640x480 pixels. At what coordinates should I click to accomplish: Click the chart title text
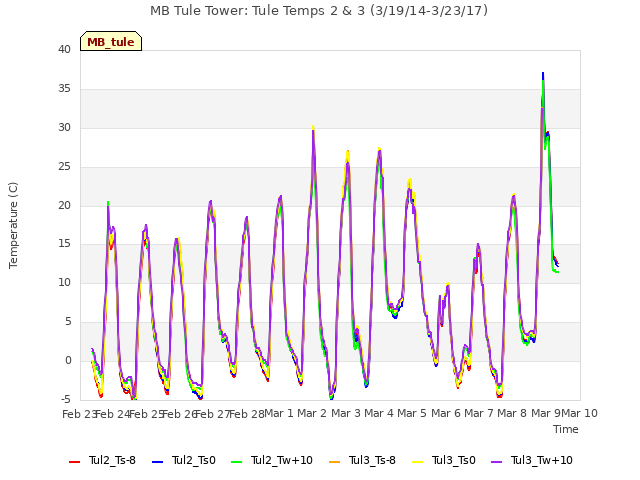click(x=319, y=11)
